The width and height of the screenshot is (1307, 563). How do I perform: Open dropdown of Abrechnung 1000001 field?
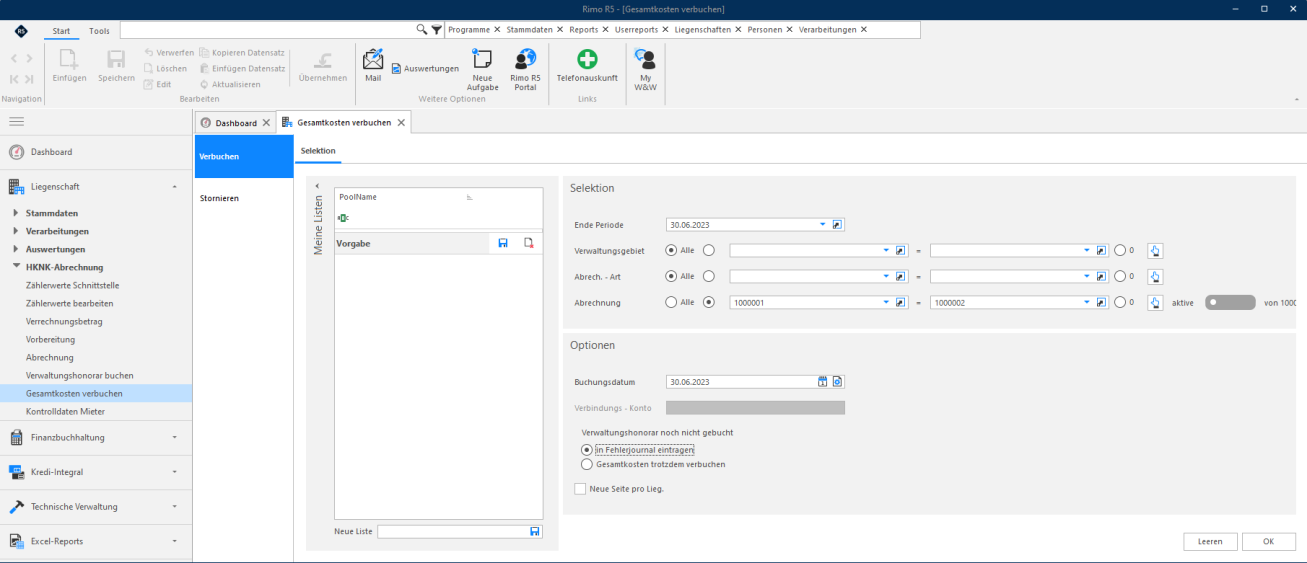point(886,302)
